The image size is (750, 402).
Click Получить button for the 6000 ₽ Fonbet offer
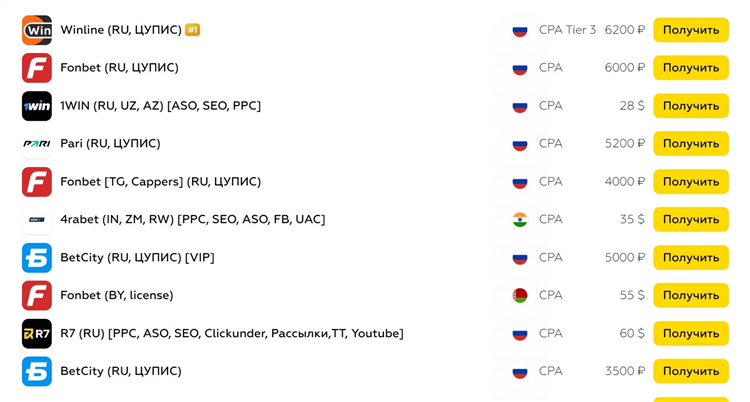click(x=691, y=68)
